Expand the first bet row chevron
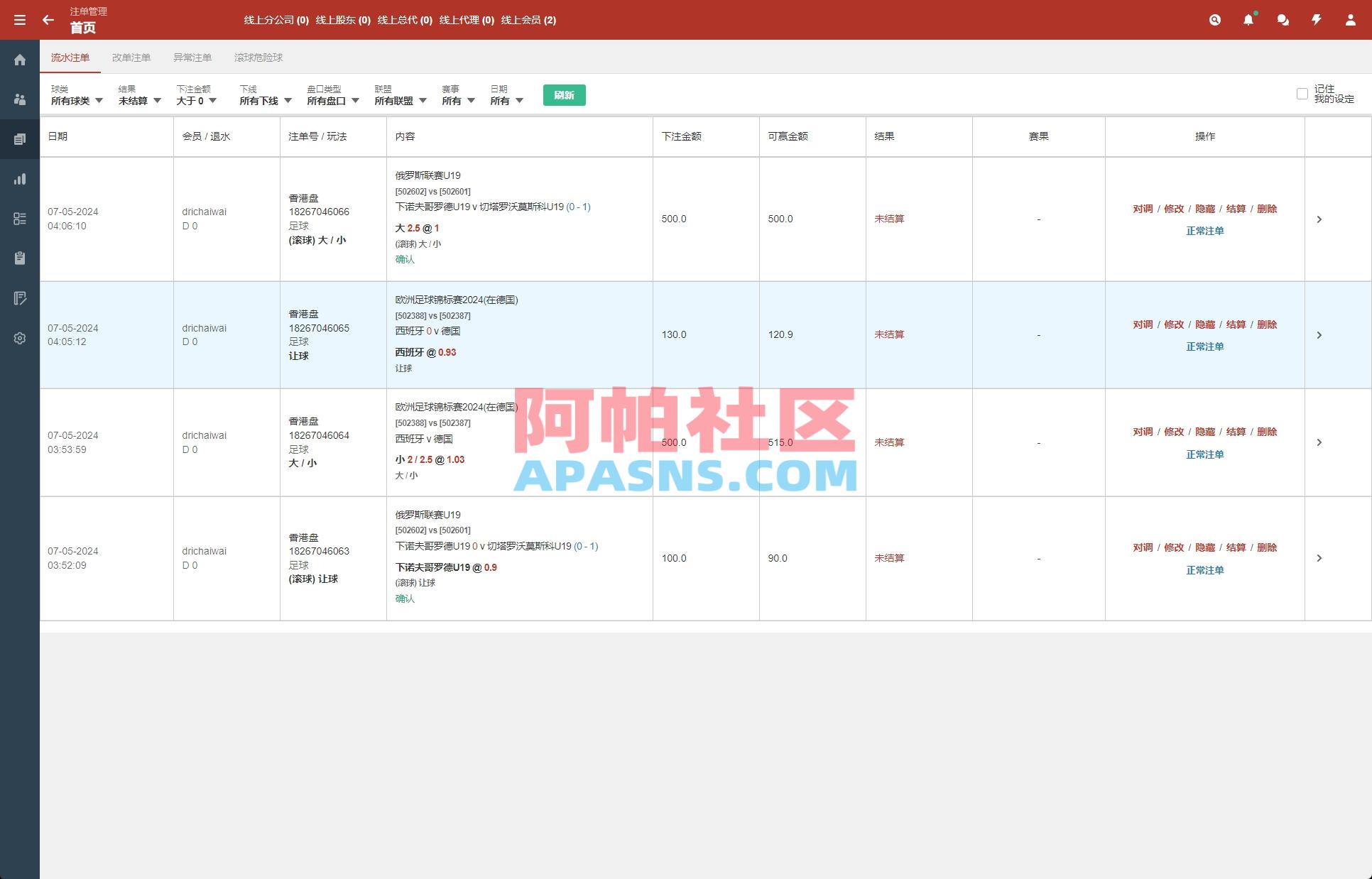Screen dimensions: 1372x879 pos(1319,219)
